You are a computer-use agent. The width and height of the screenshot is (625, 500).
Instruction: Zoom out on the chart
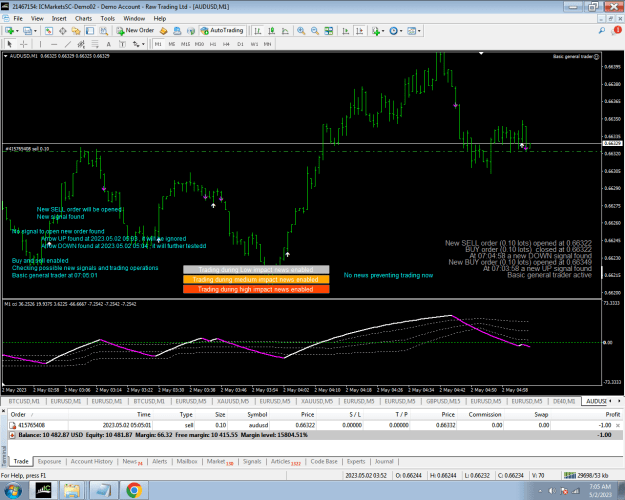pyautogui.click(x=315, y=31)
